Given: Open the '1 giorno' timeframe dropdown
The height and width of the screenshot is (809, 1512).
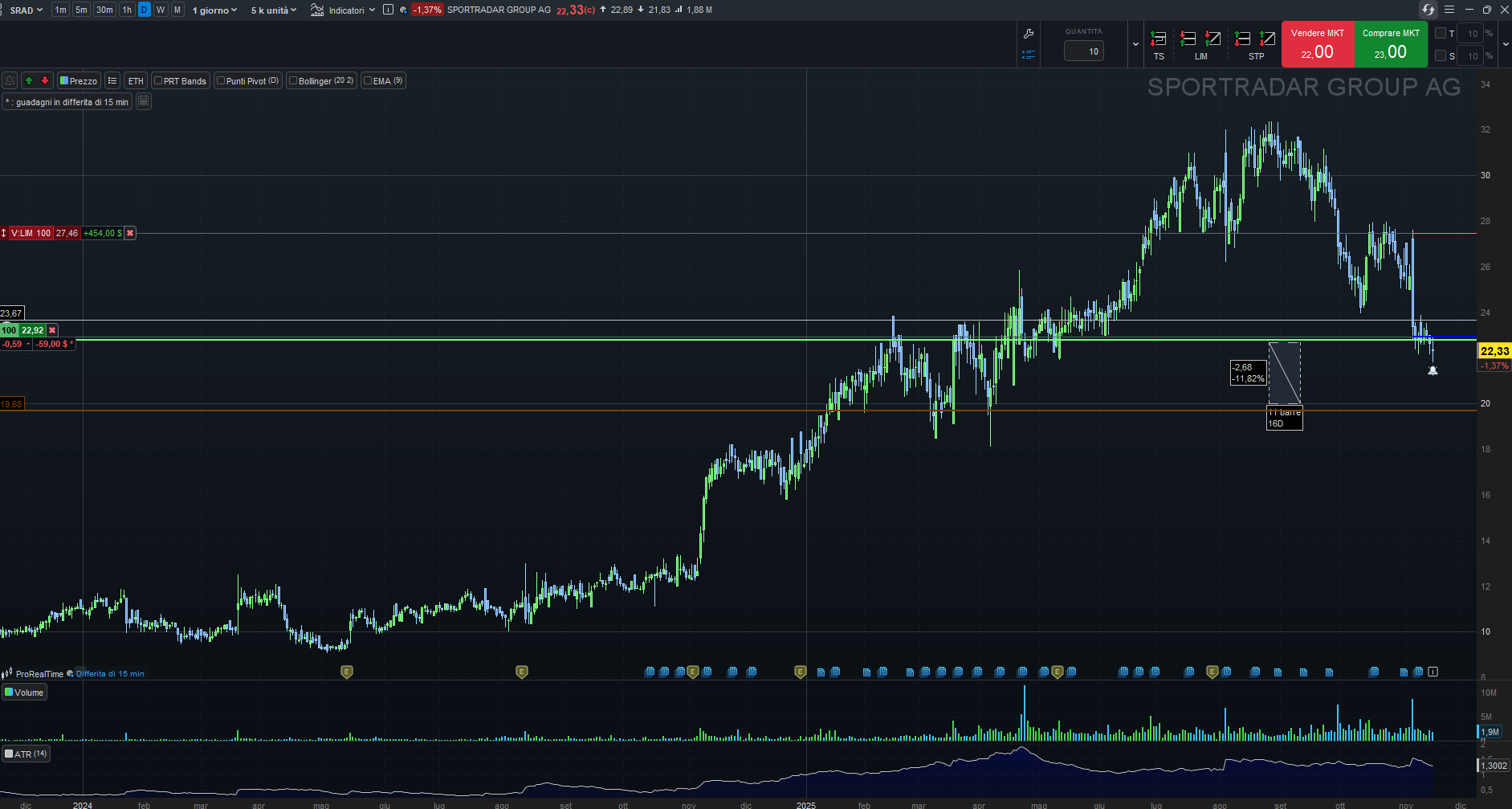Looking at the screenshot, I should tap(214, 10).
